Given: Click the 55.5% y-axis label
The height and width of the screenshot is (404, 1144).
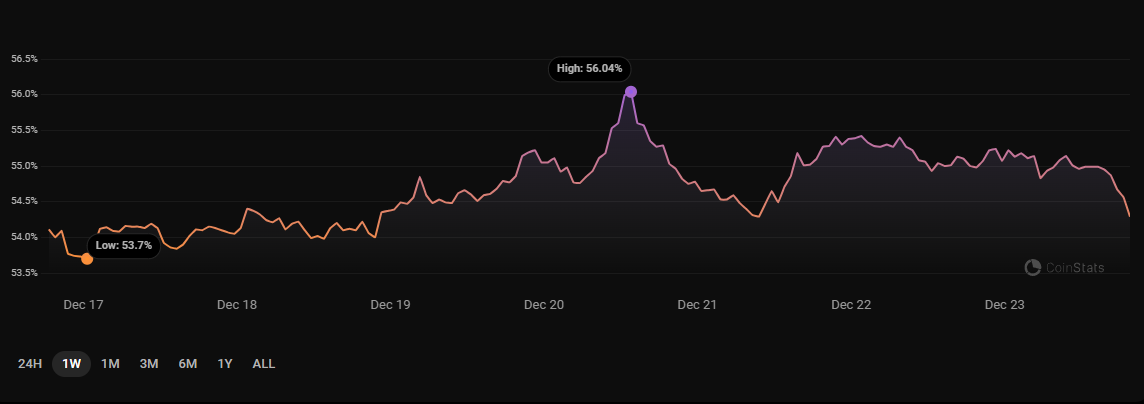Looking at the screenshot, I should pos(24,130).
